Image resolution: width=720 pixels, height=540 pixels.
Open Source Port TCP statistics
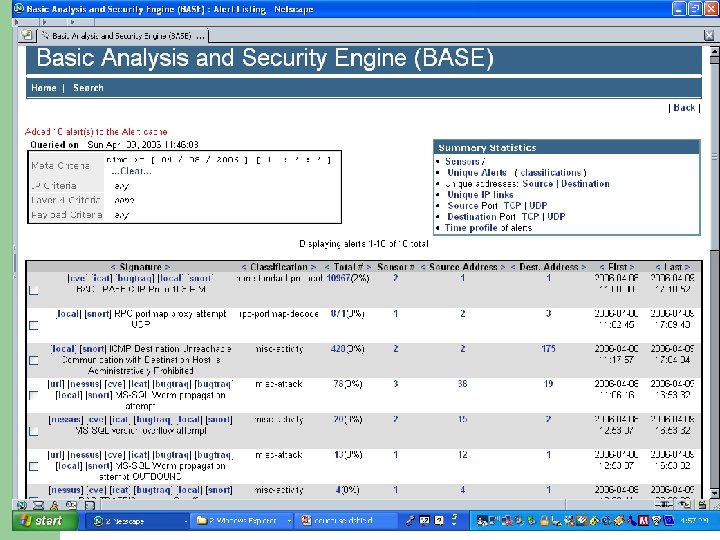pyautogui.click(x=512, y=206)
